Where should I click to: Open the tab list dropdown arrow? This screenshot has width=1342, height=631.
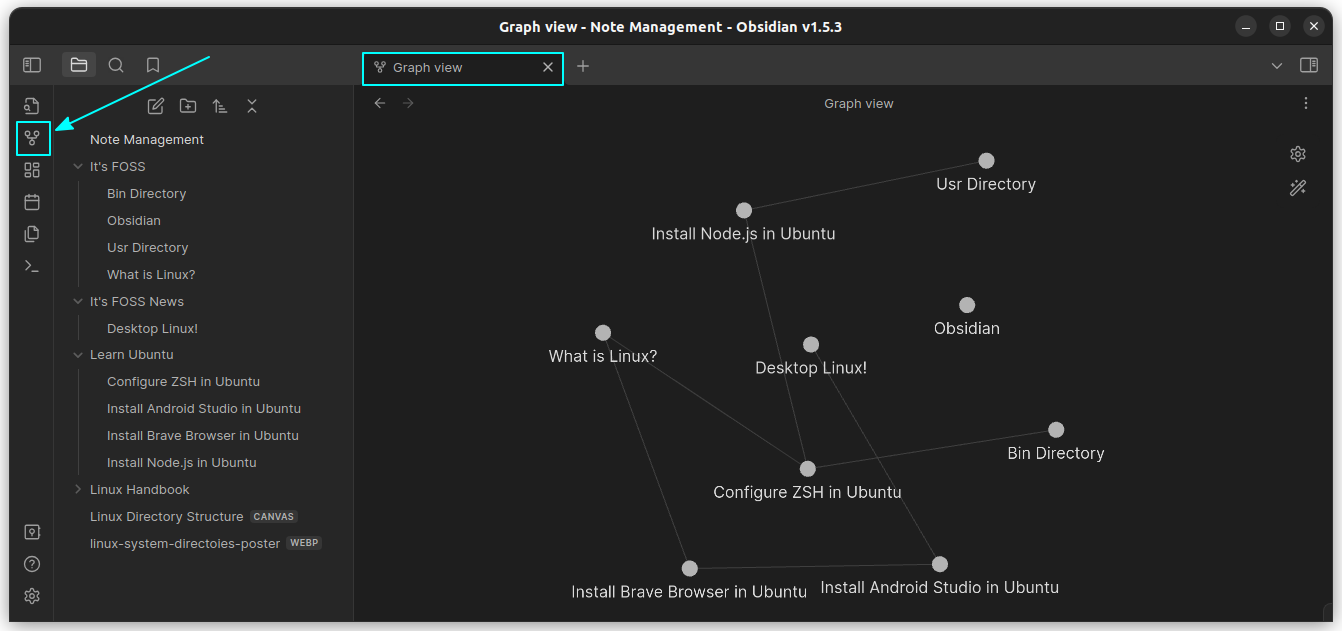pyautogui.click(x=1277, y=66)
